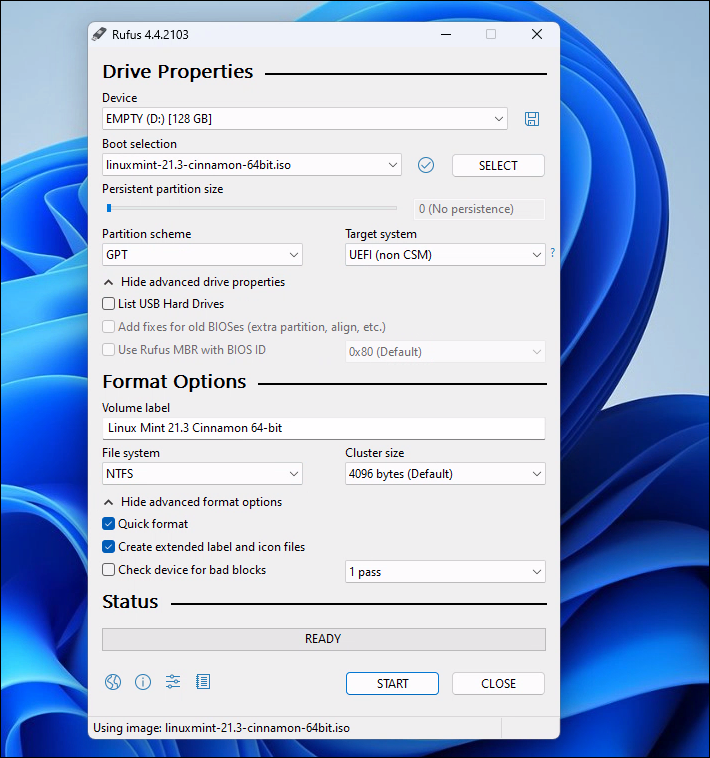Click the SELECT button

[x=498, y=166]
